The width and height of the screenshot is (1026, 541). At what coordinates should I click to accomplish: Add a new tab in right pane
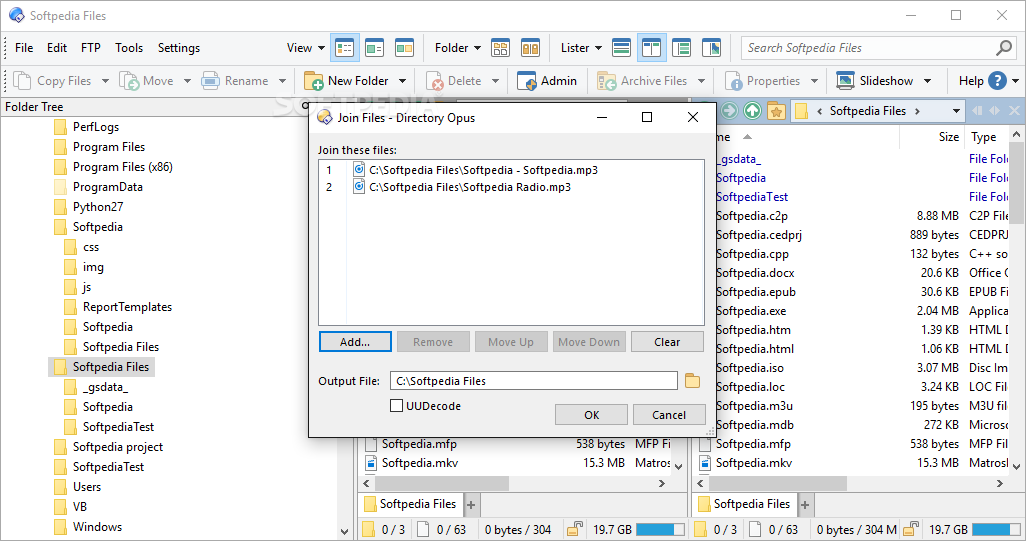[x=805, y=504]
